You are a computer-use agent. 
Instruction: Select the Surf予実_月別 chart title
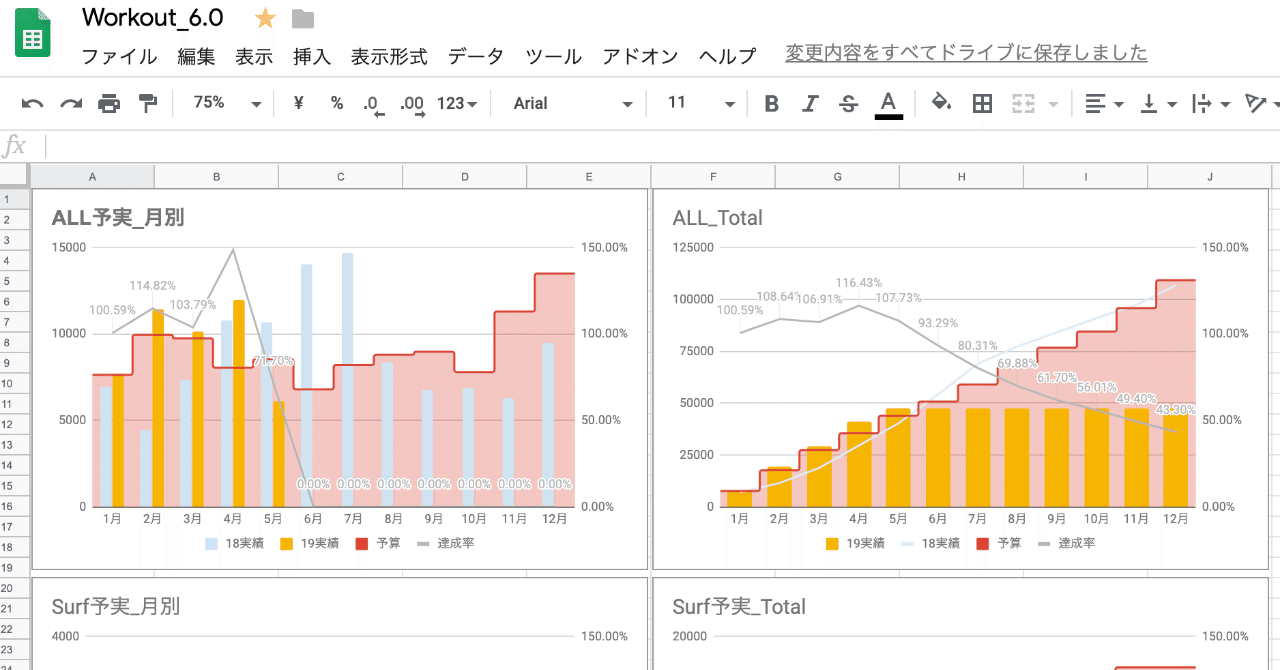116,606
